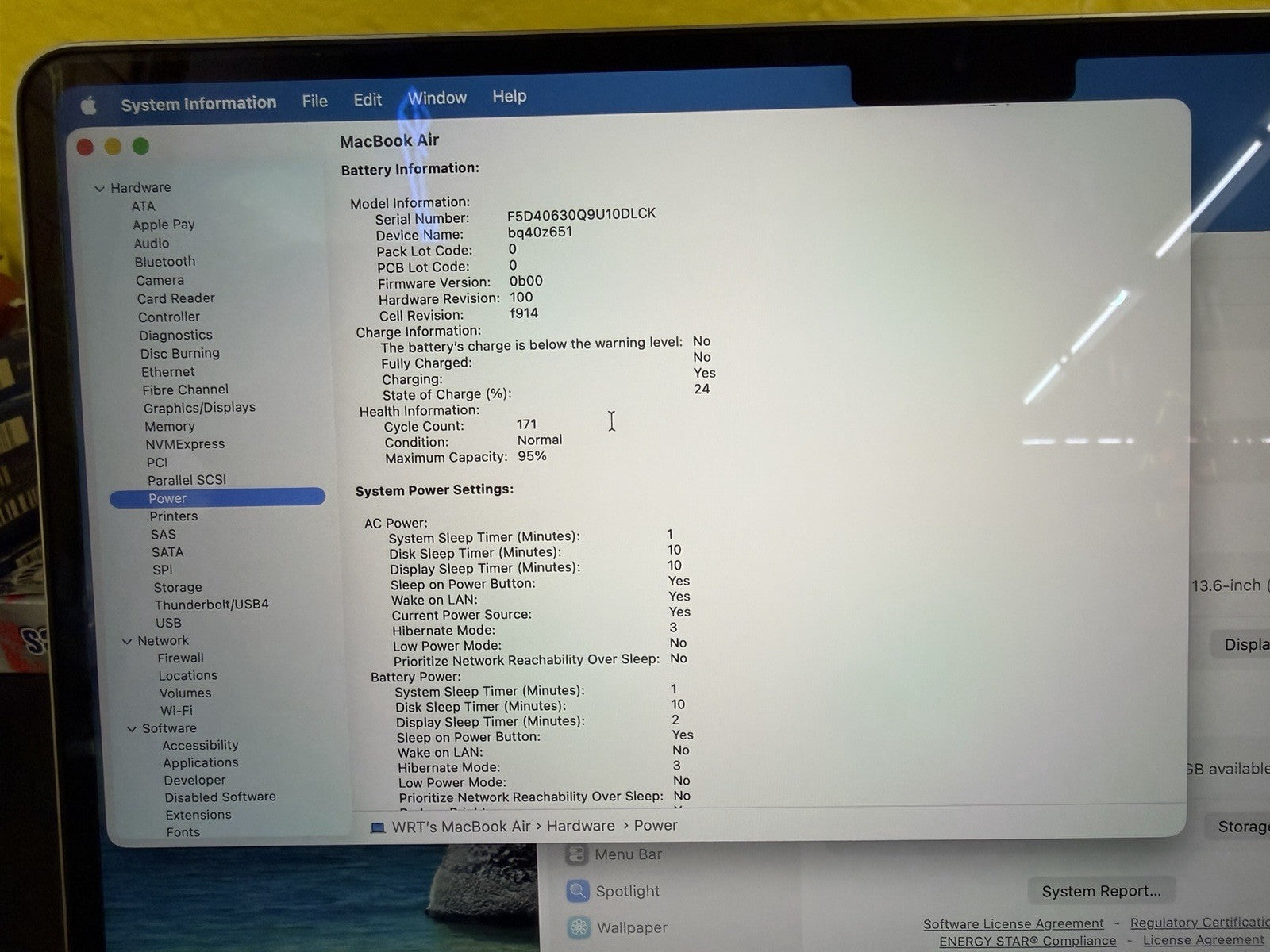
Task: Select Fonts under Software
Action: click(183, 832)
